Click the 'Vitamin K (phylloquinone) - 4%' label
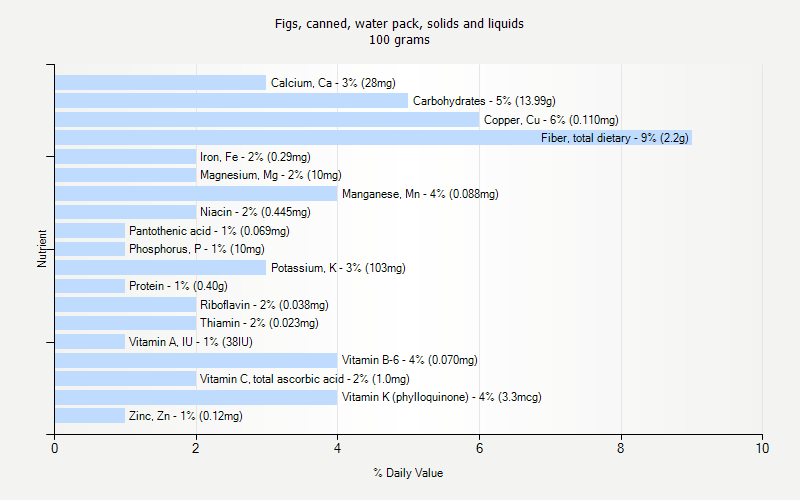 click(x=418, y=397)
